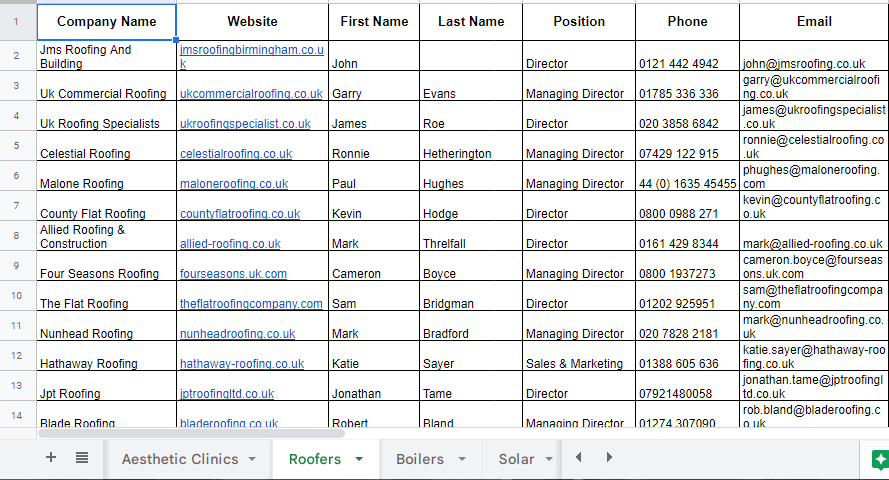Select the Four Seasons Roofing cell

[107, 266]
